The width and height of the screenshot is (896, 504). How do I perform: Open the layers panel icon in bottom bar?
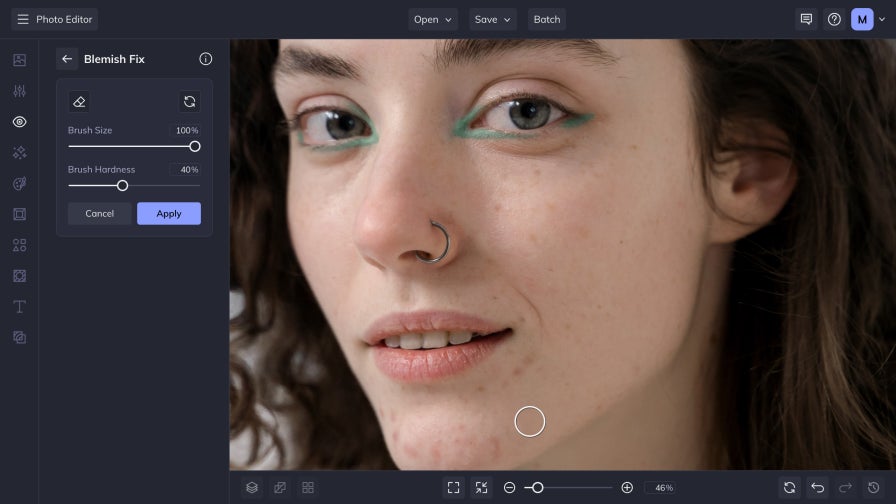click(252, 487)
